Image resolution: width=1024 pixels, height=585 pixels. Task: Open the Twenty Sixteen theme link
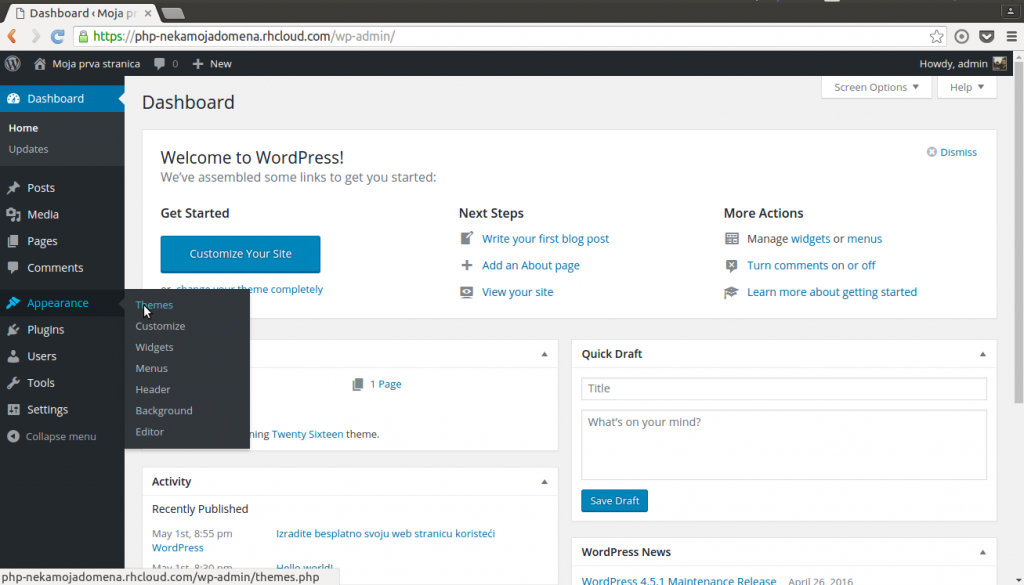tap(308, 434)
